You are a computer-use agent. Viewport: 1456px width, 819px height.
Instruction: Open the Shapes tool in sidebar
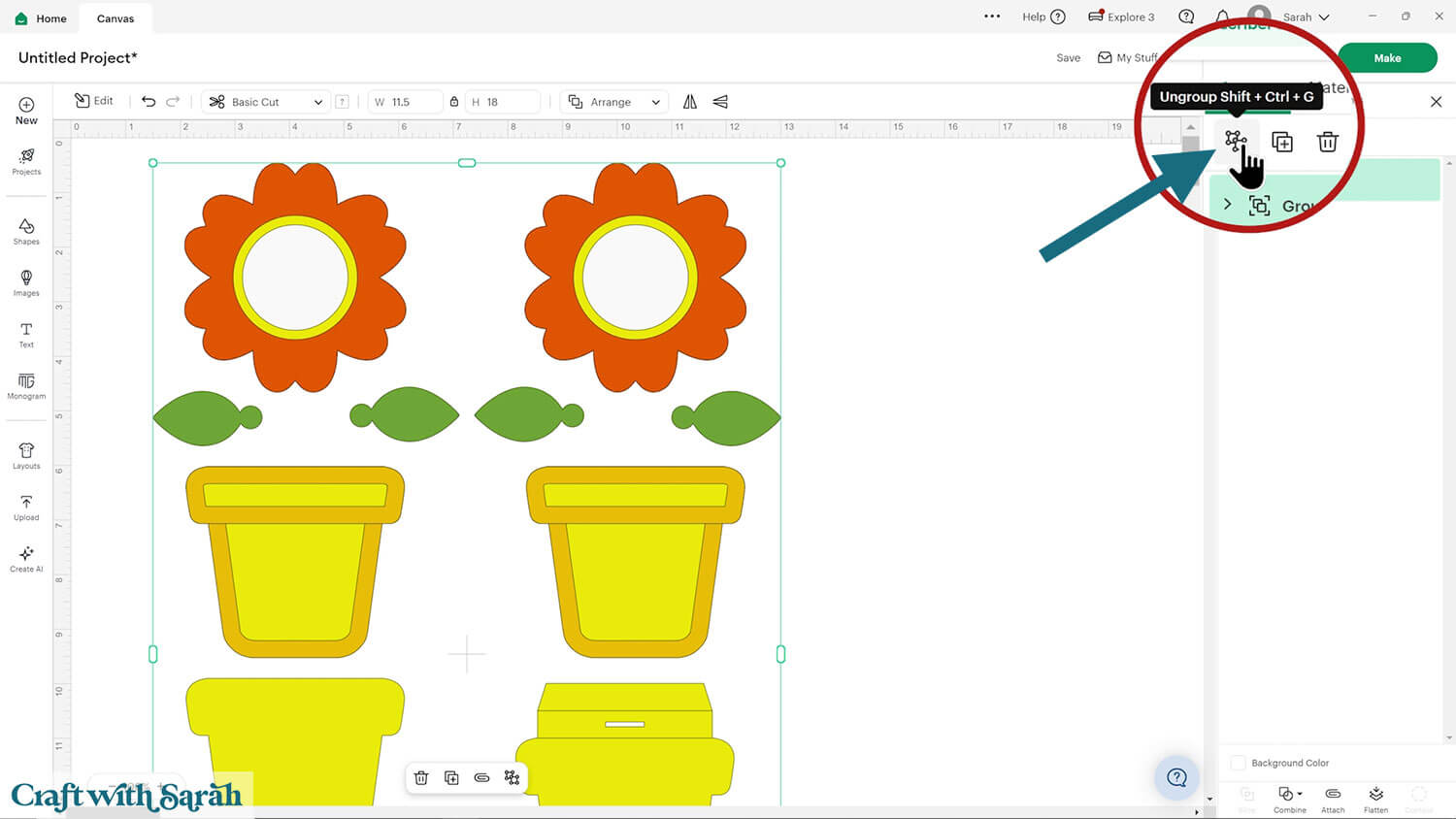pyautogui.click(x=26, y=231)
